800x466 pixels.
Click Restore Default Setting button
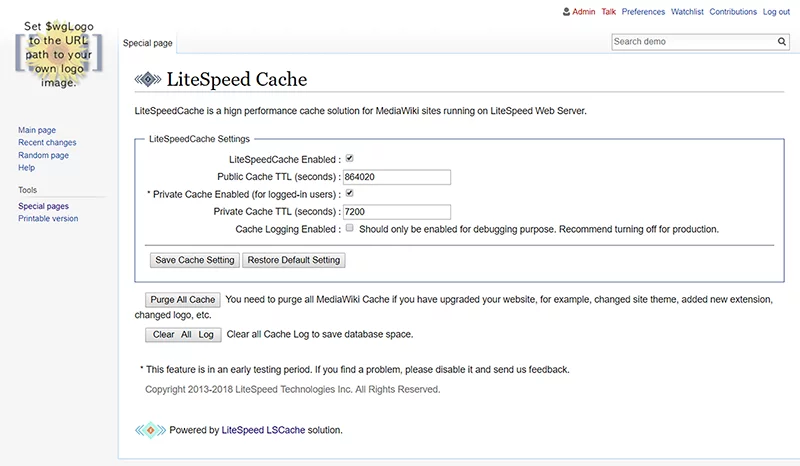[294, 260]
